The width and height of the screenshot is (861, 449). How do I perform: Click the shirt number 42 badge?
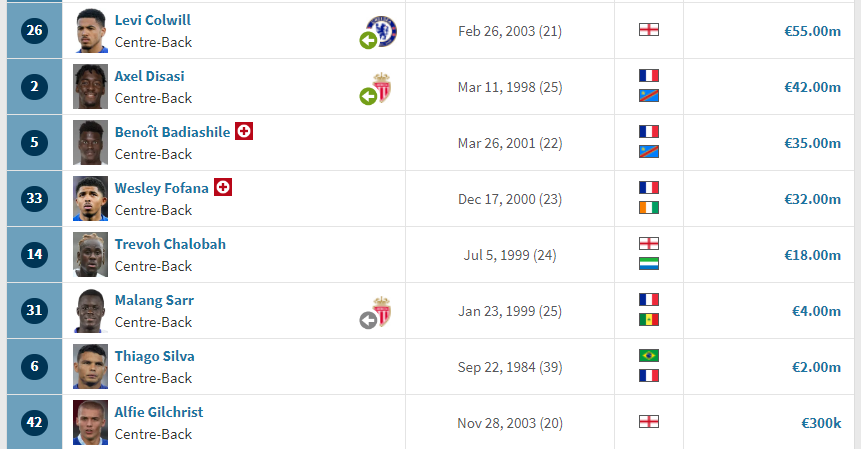click(x=34, y=422)
